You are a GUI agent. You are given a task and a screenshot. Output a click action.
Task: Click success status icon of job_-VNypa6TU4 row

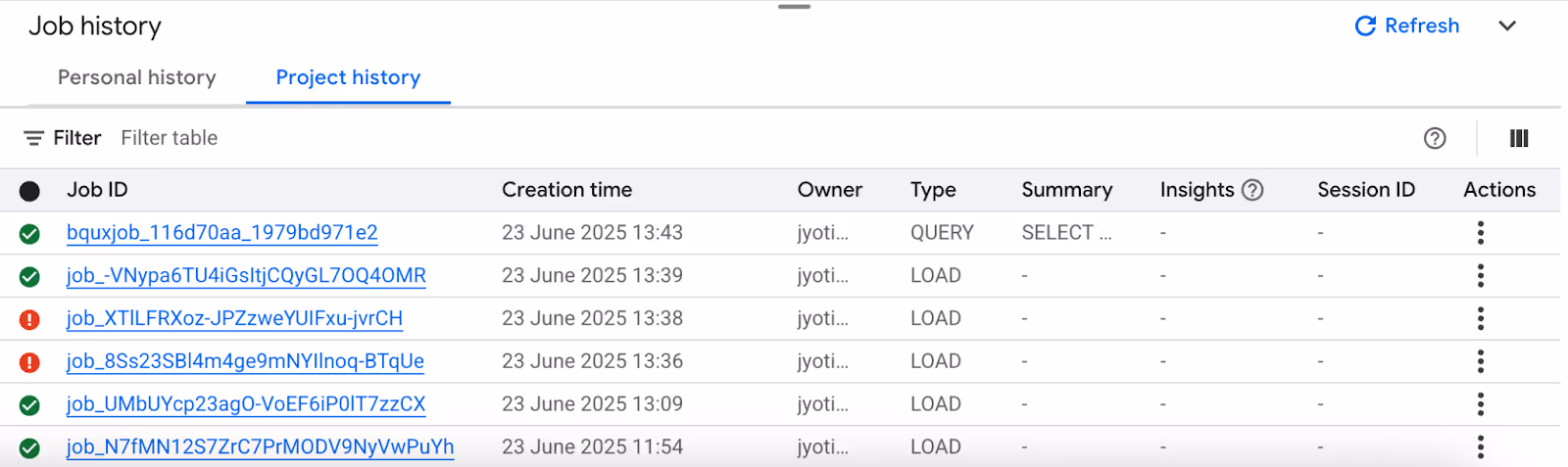pos(29,277)
